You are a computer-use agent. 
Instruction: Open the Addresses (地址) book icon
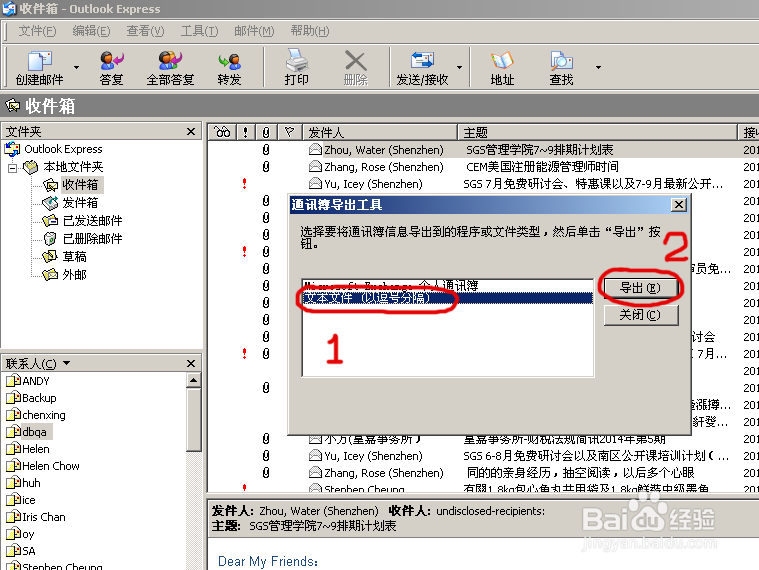pos(502,67)
